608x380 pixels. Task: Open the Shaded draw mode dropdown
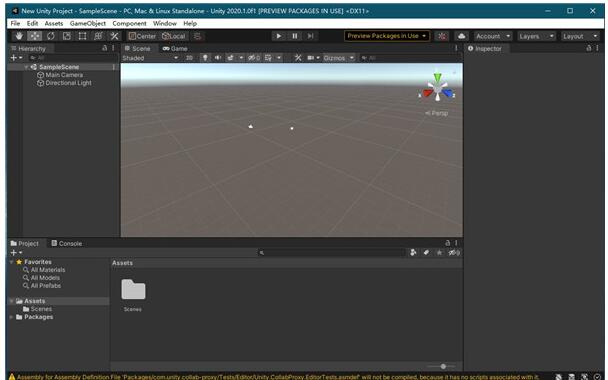coord(150,58)
